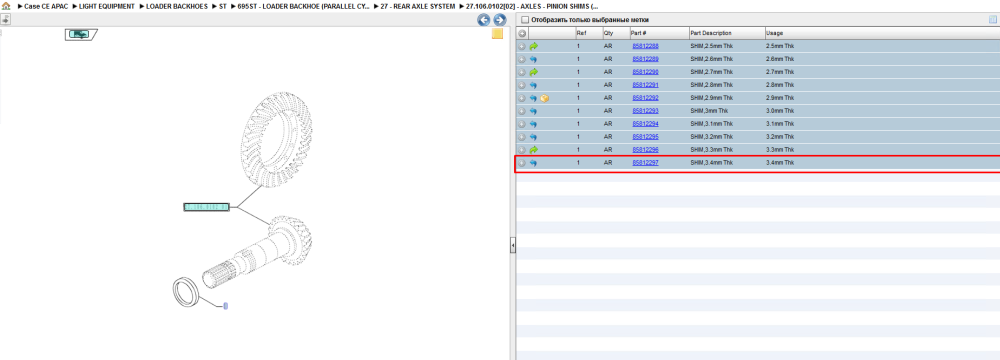Click the blue arrow icon for part 85812291
Viewport: 1000px width, 360px height.
[x=534, y=85]
